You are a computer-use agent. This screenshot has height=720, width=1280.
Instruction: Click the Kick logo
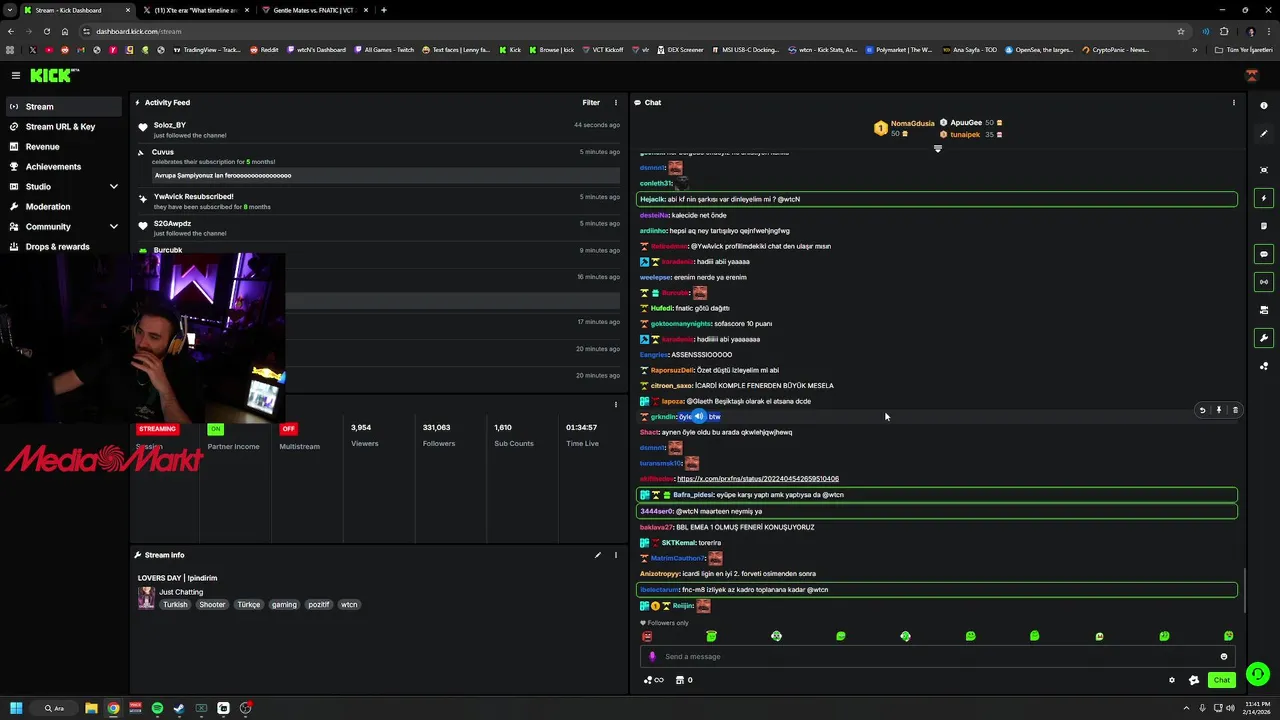click(x=54, y=75)
